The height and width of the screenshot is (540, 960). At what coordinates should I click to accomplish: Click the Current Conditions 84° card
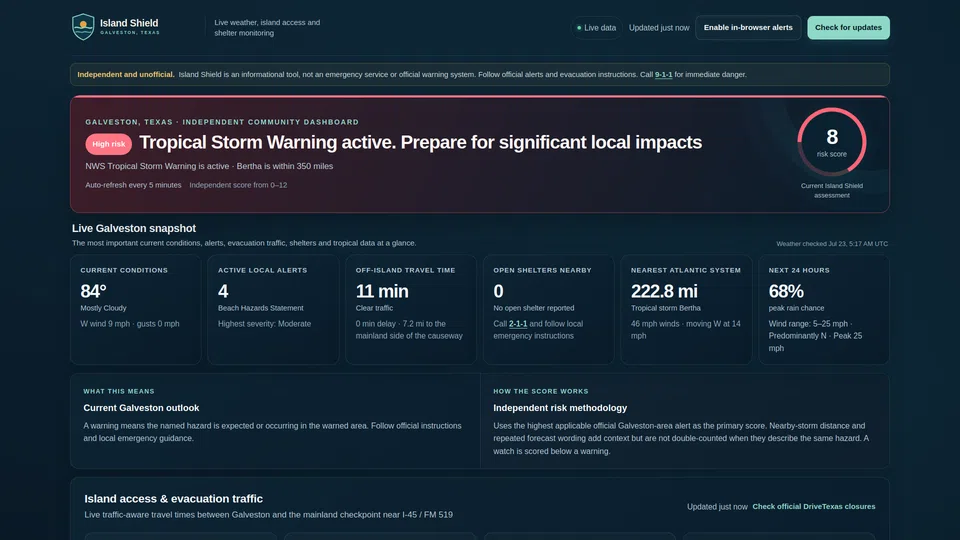point(135,310)
